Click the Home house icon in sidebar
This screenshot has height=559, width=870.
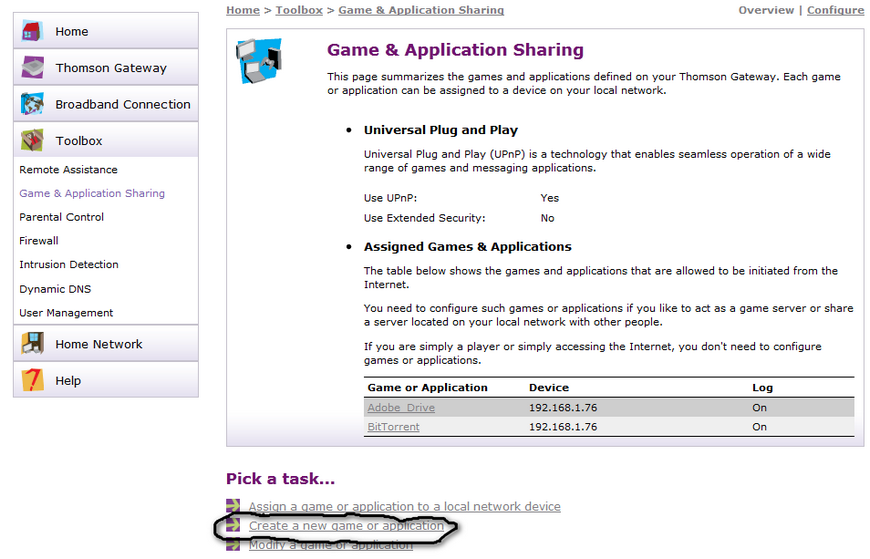click(x=33, y=31)
